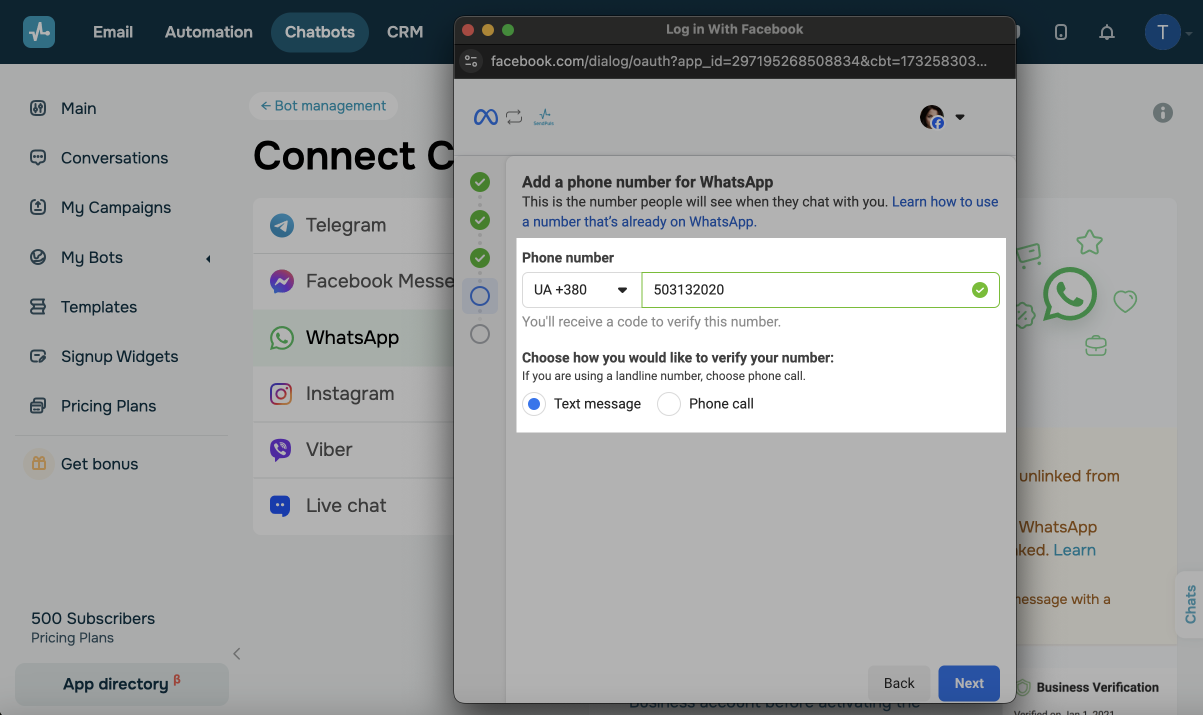1203x715 pixels.
Task: Click the Viber logo icon
Action: click(281, 449)
